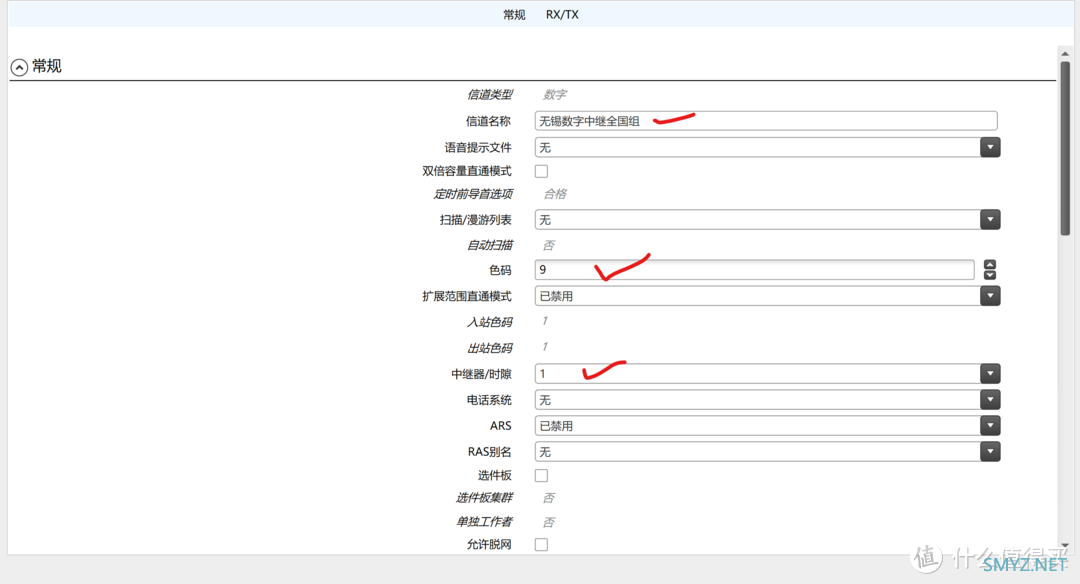
Task: Open the 语音提示文件 dropdown
Action: [x=990, y=147]
